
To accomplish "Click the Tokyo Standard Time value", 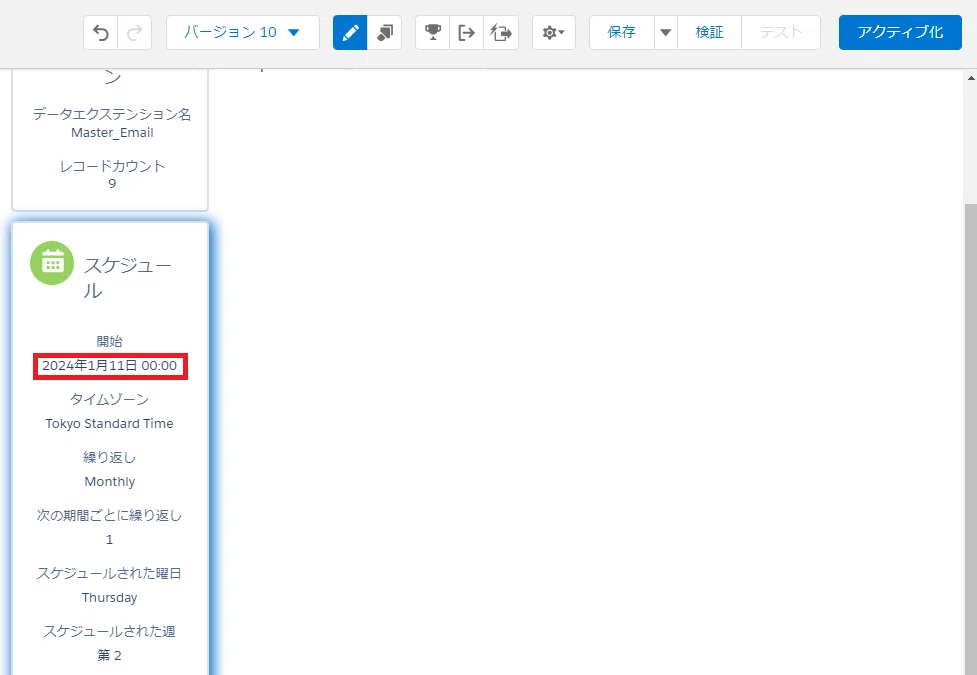I will pos(110,424).
